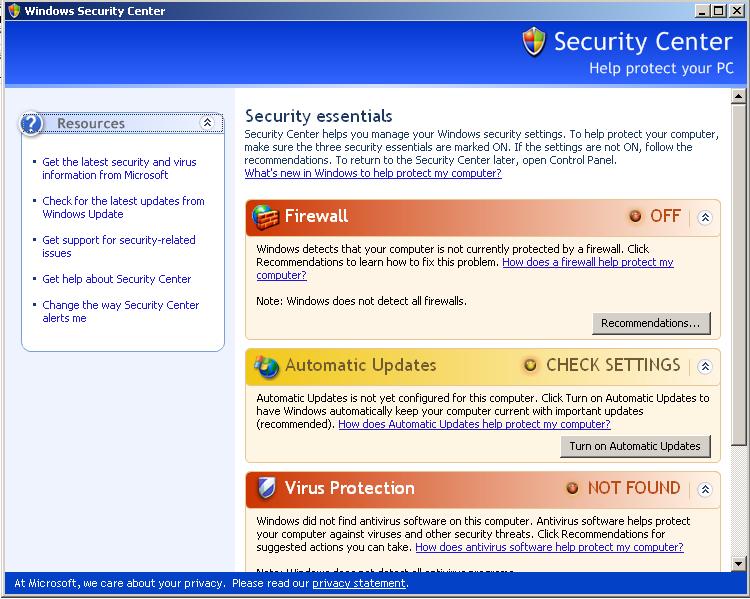
Task: Collapse the Firewall section
Action: [705, 218]
